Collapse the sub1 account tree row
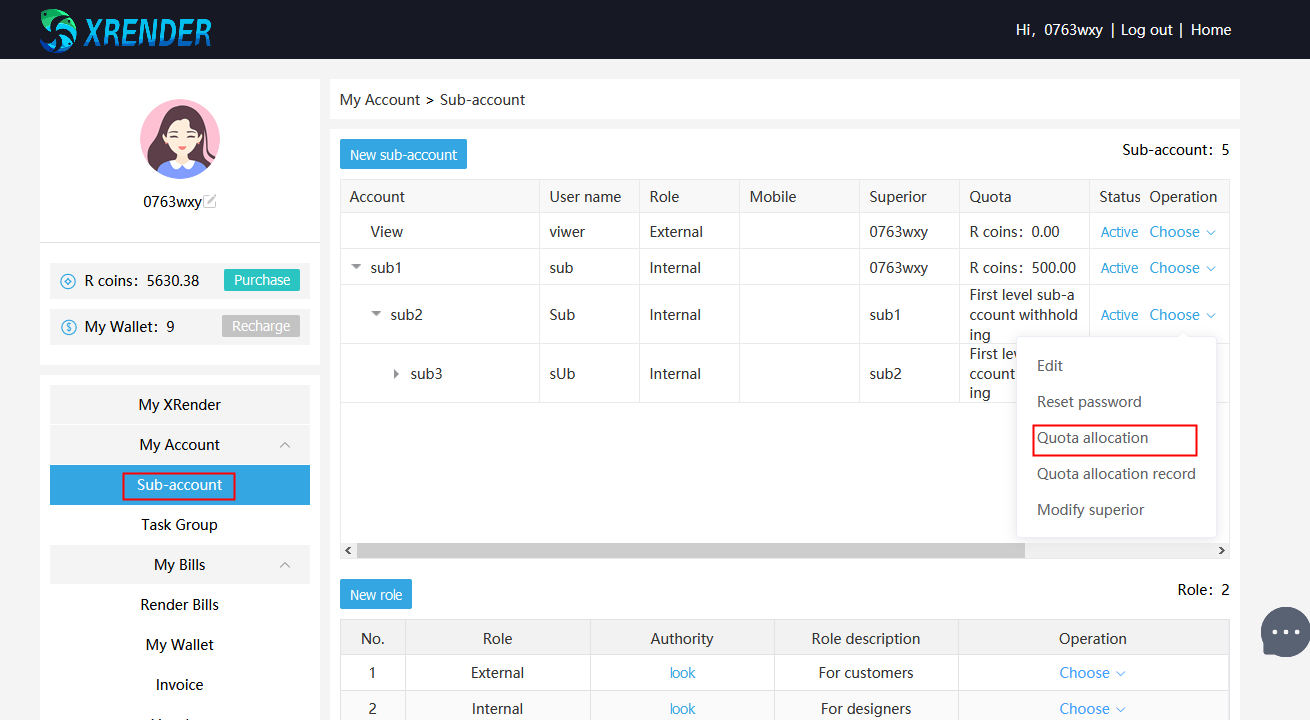 pyautogui.click(x=356, y=268)
